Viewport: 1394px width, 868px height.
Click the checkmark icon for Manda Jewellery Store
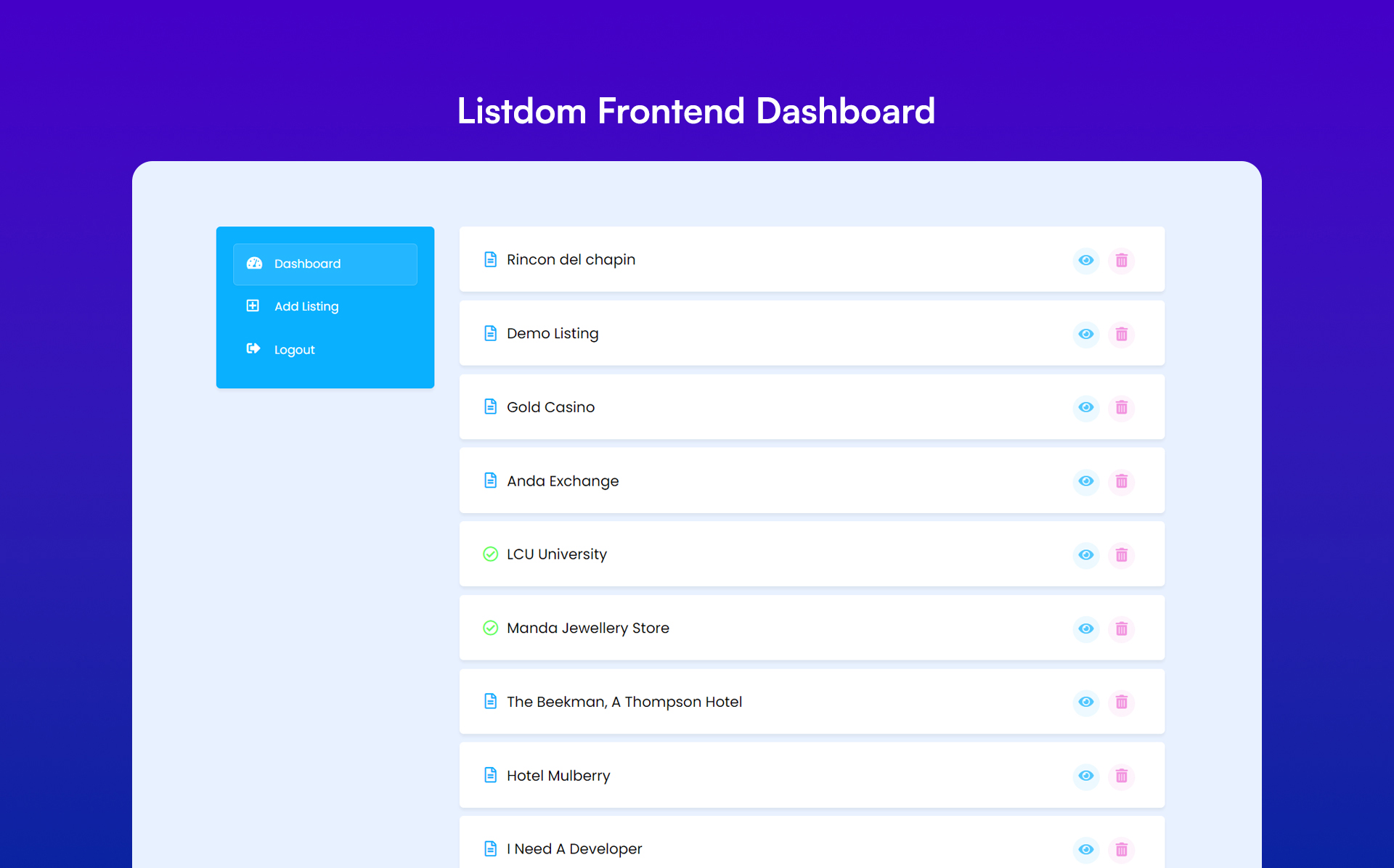click(x=490, y=628)
